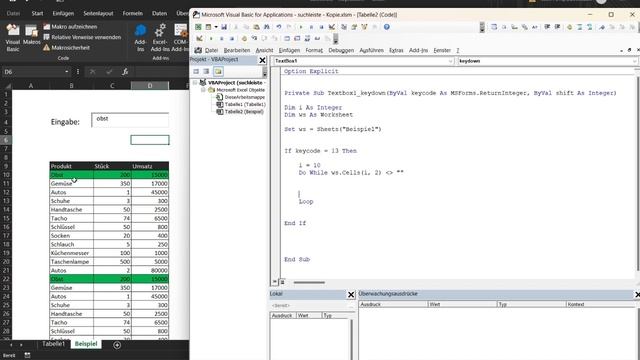Open the TextBox1 object dropdown
Viewport: 640px width, 360px height.
click(451, 61)
